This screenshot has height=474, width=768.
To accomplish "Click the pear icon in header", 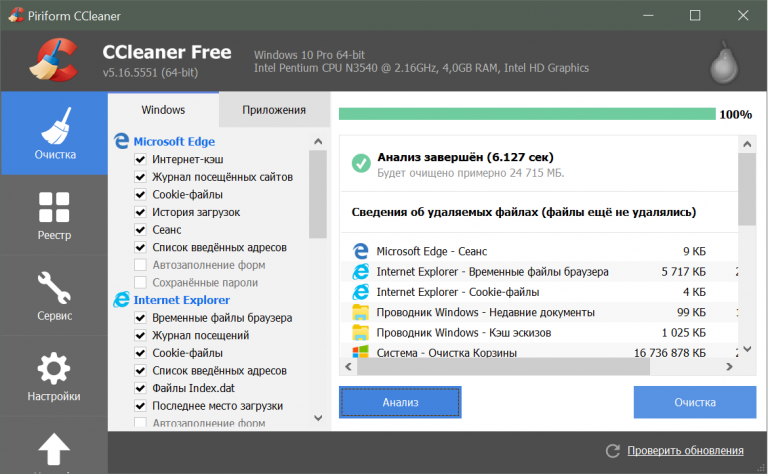I will coord(724,63).
